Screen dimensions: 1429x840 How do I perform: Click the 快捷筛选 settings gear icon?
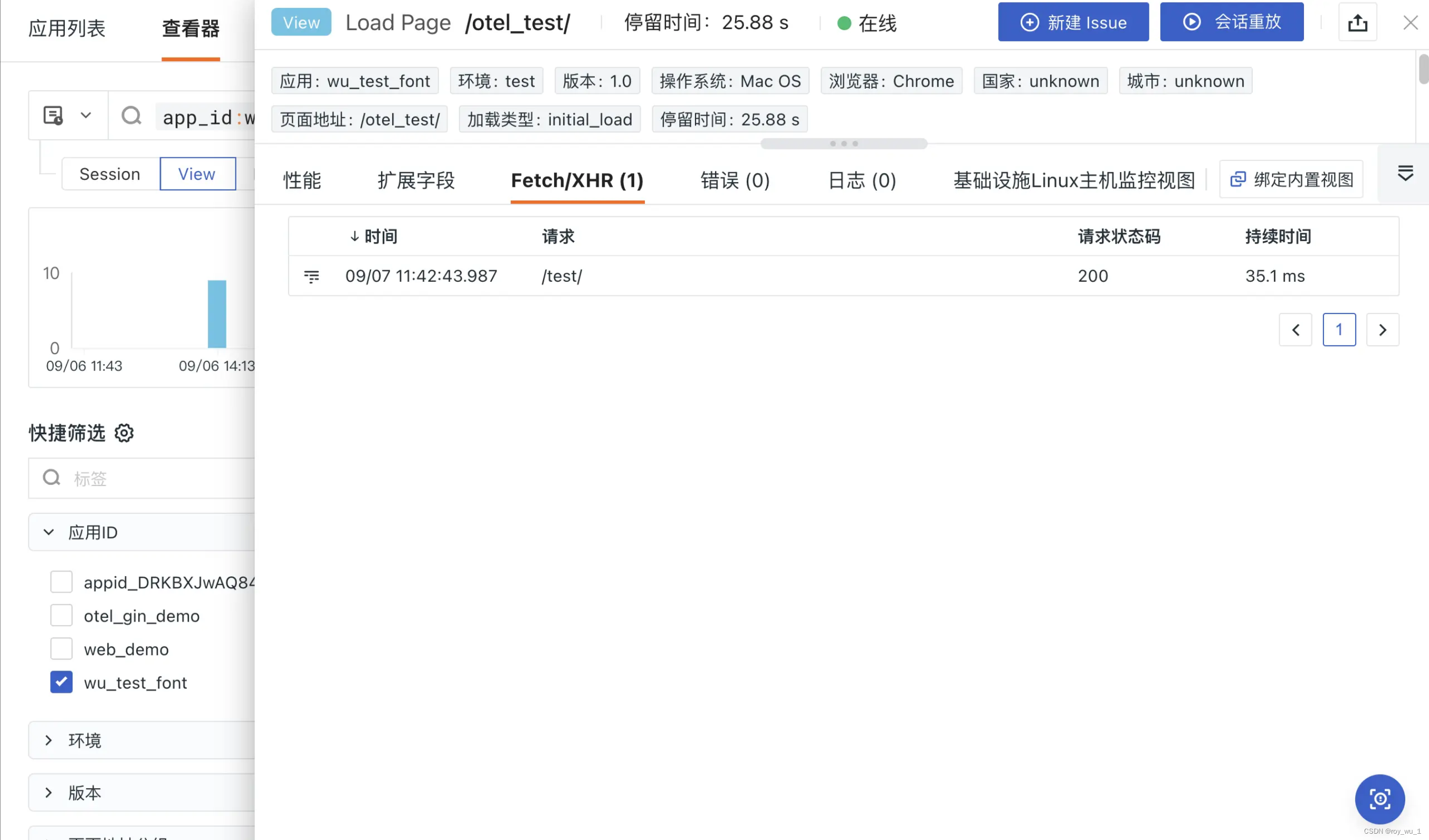point(124,433)
